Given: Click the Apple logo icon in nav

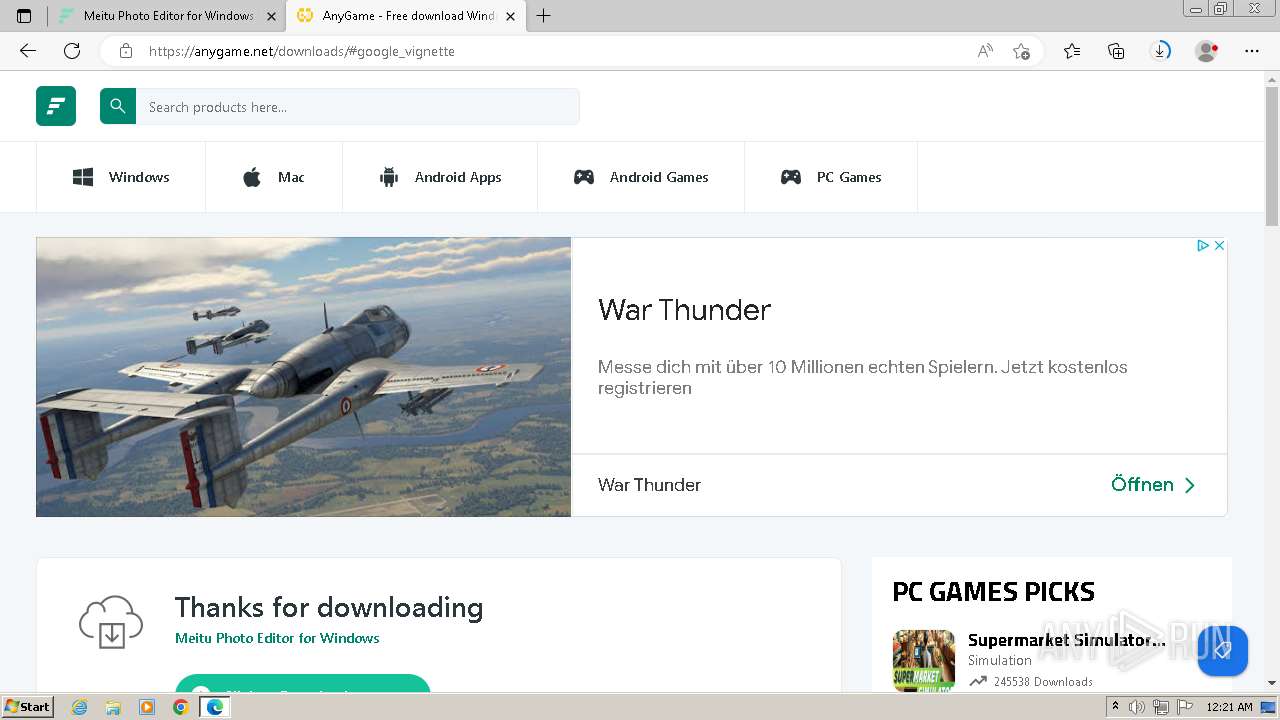Looking at the screenshot, I should pyautogui.click(x=252, y=177).
